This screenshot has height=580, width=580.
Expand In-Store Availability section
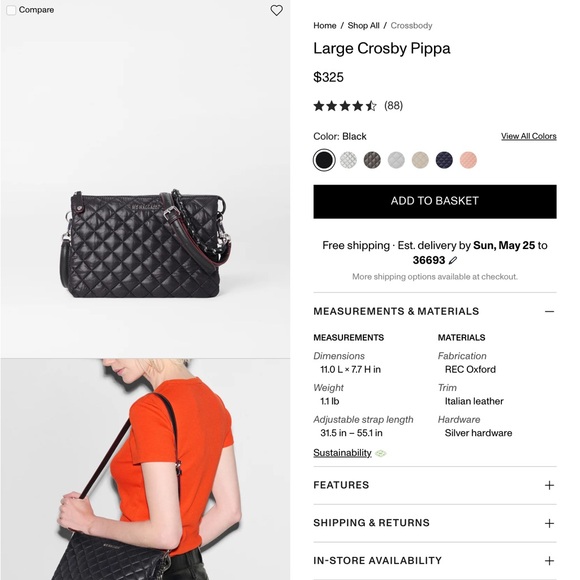tap(435, 560)
